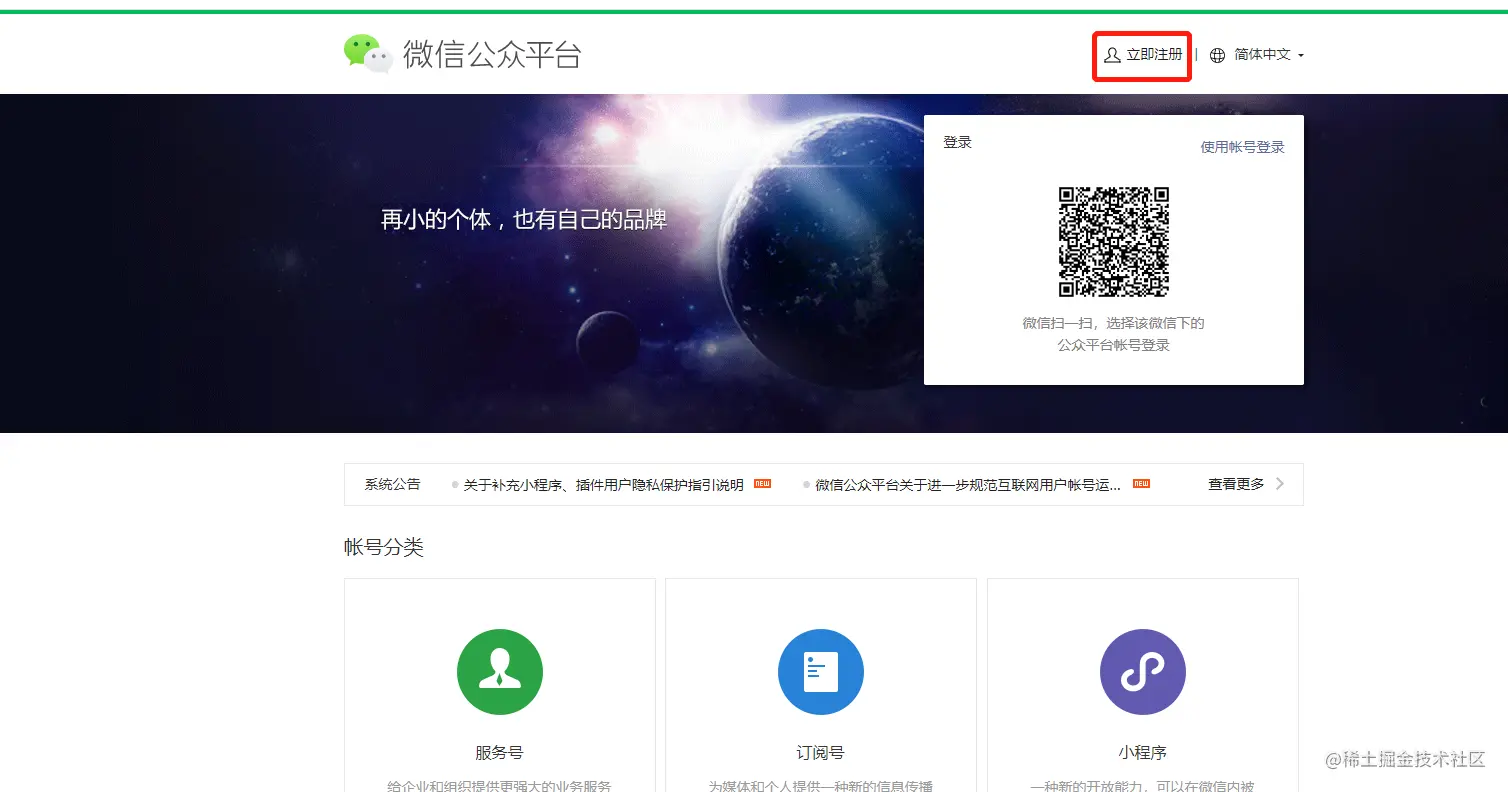Click the 登录 heading in the login panel
This screenshot has width=1508, height=792.
957,142
